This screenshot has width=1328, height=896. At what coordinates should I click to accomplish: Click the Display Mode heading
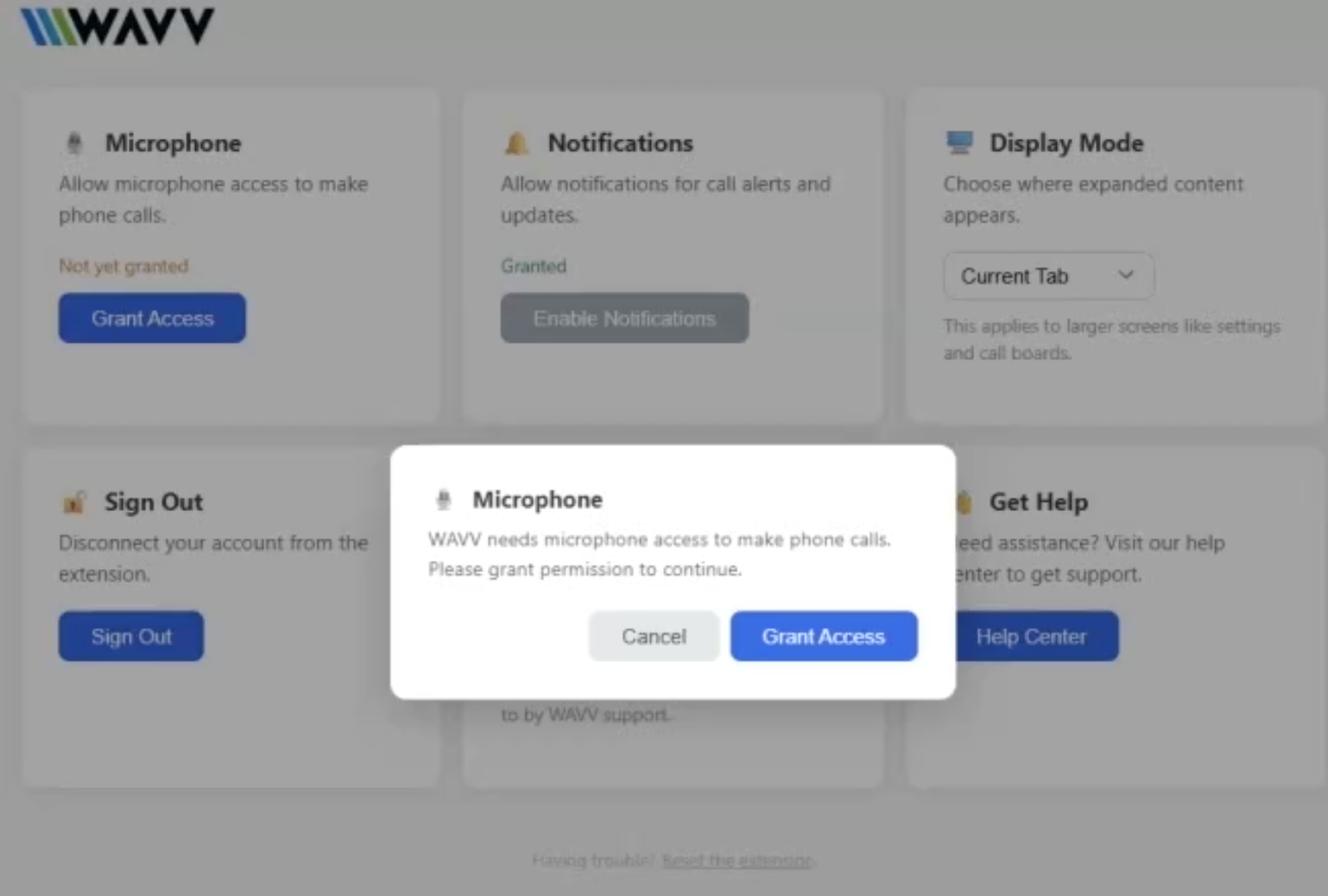(1066, 143)
